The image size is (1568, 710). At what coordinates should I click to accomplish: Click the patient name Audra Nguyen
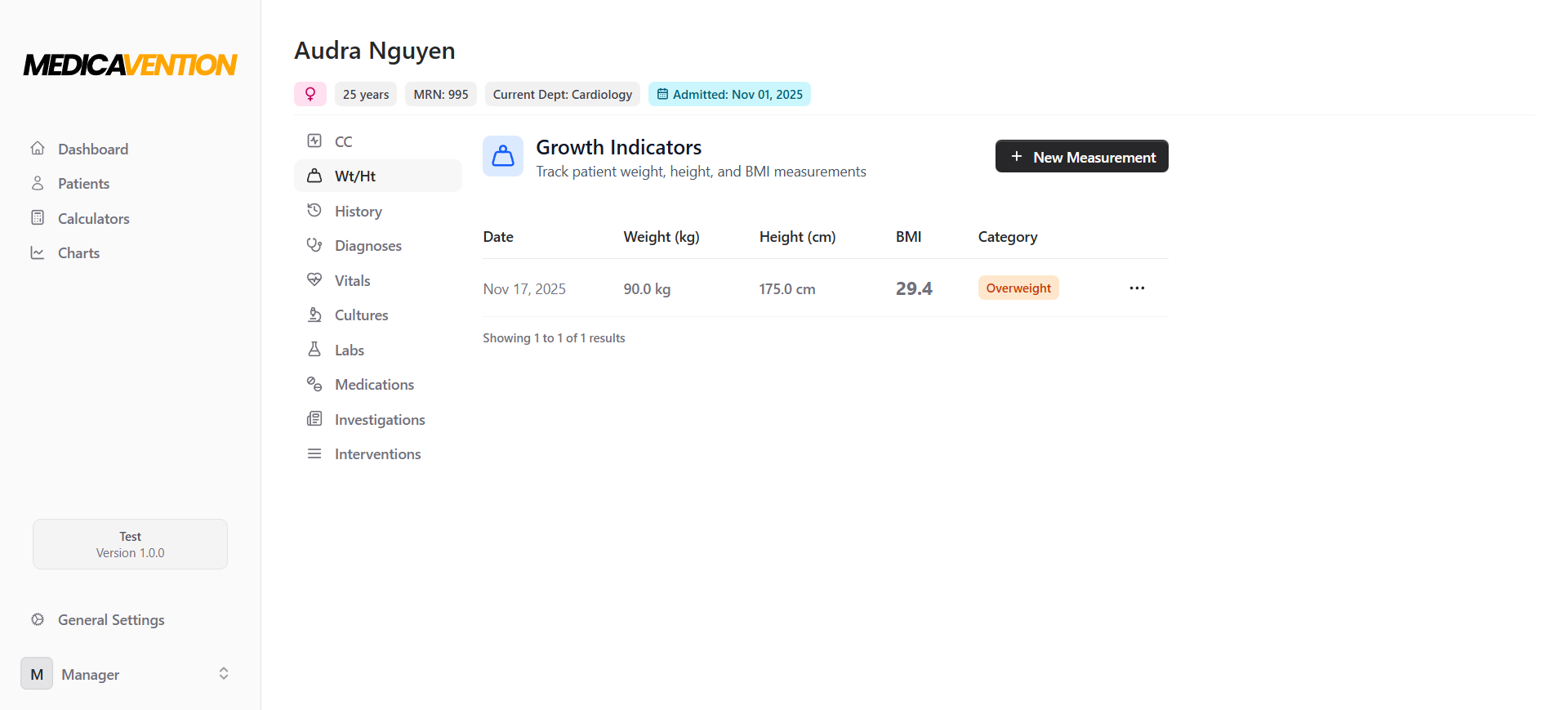[x=375, y=50]
